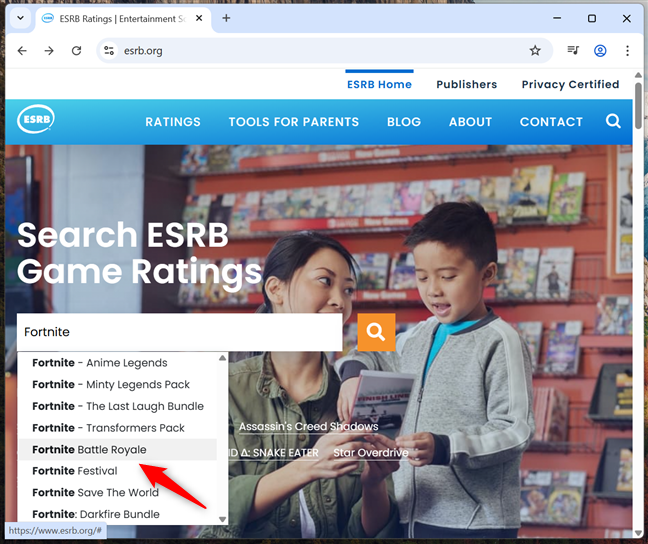Choose Fortnite - The Last Laugh Bundle

pos(118,406)
